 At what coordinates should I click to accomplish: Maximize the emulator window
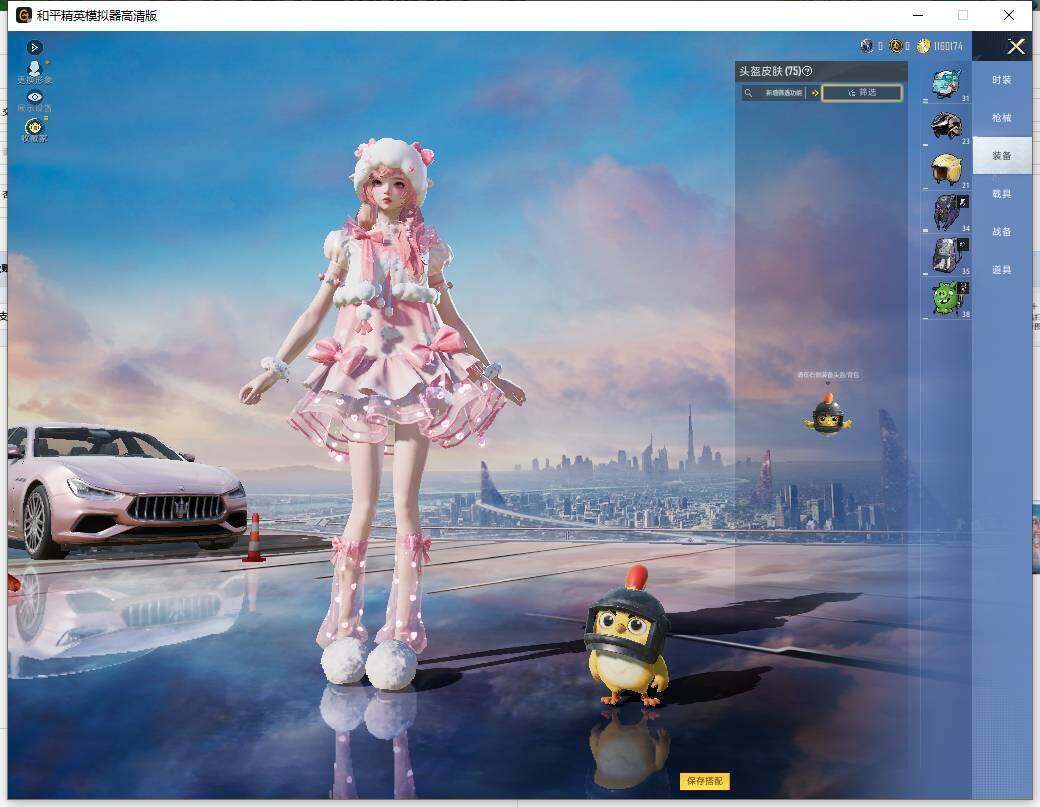coord(963,15)
